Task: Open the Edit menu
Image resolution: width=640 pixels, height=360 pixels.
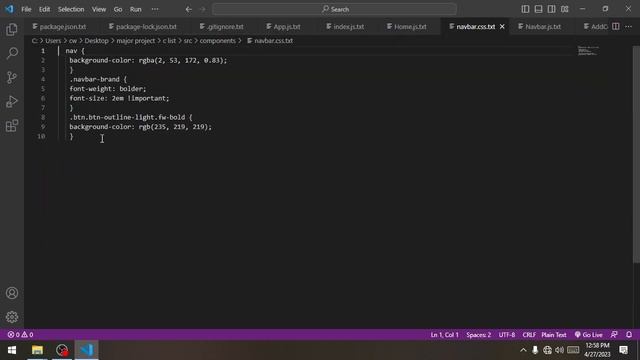Action: click(44, 9)
